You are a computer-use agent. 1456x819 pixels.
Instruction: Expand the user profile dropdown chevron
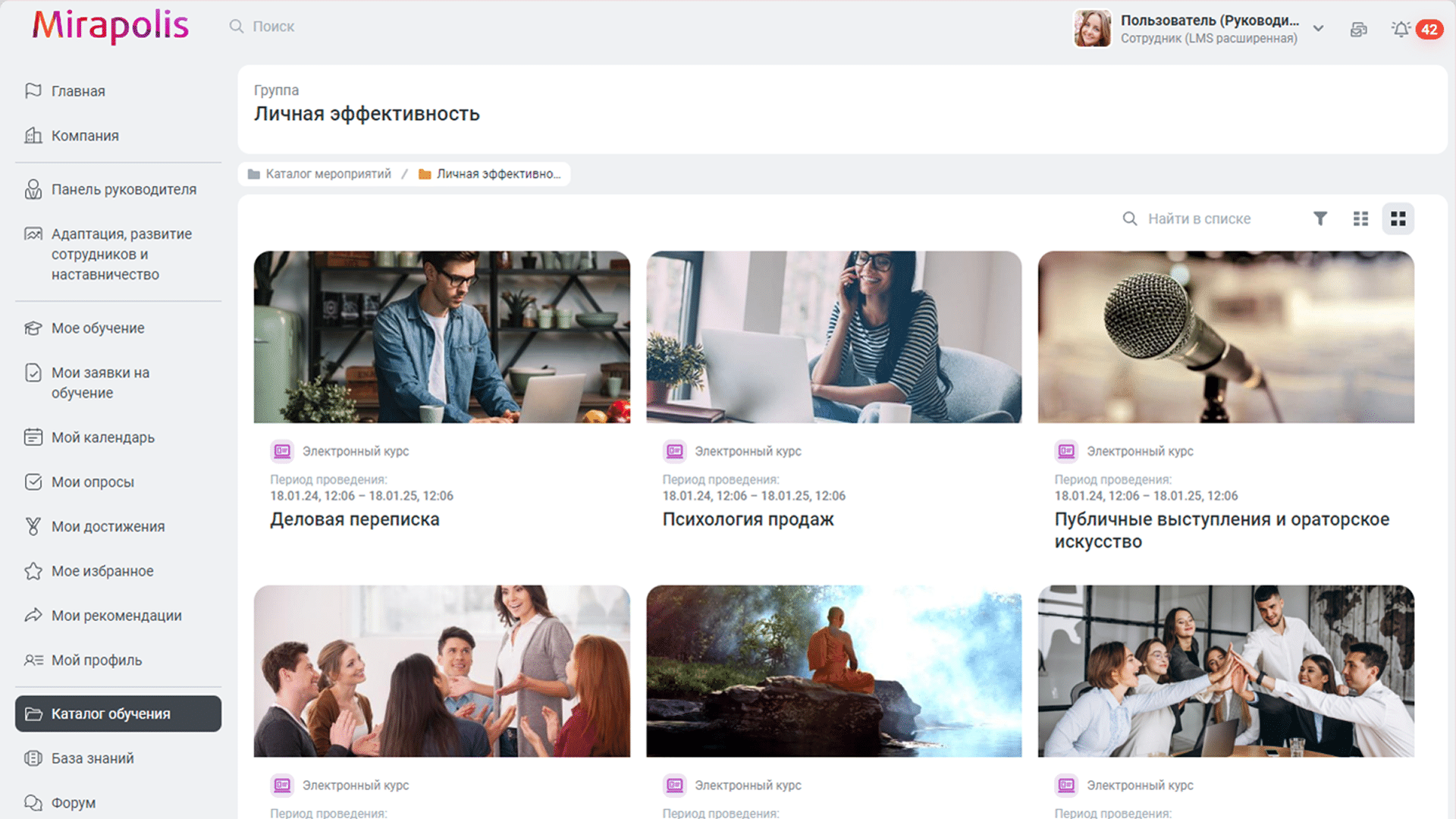(1319, 29)
